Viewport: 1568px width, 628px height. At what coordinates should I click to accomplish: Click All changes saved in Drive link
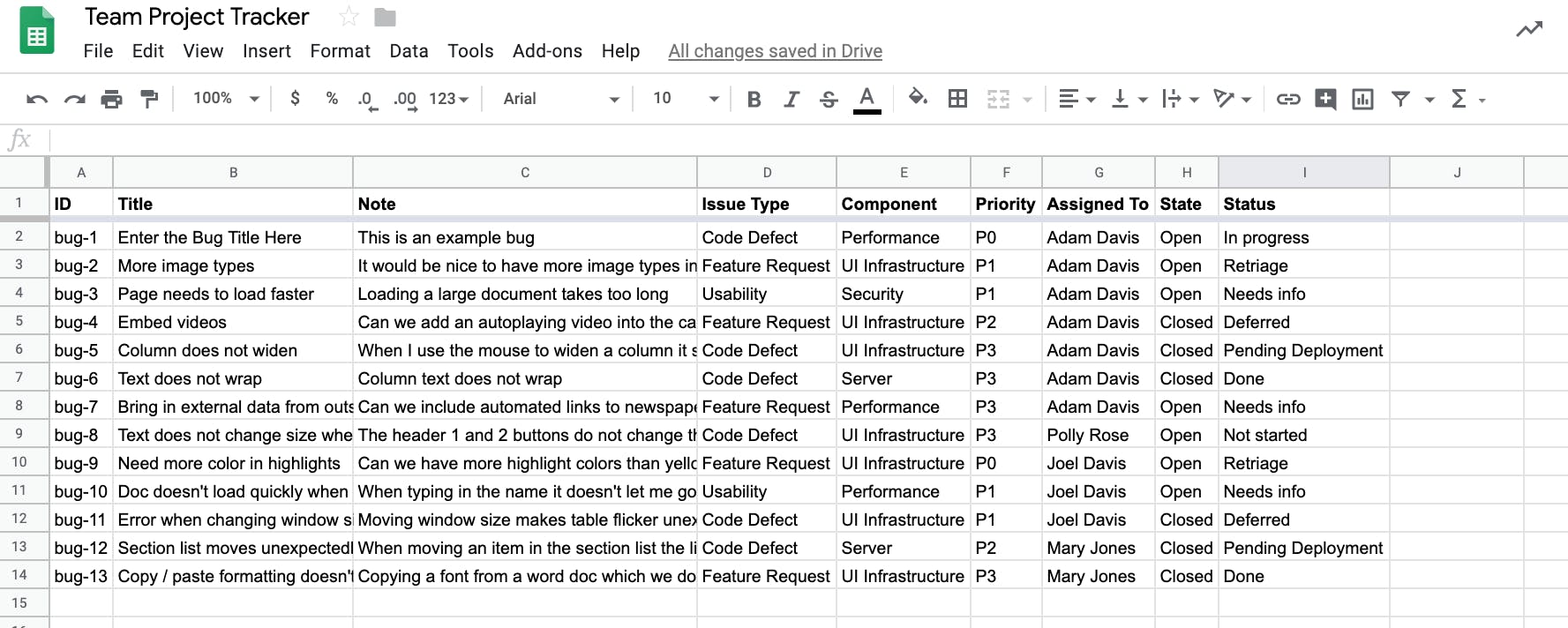[x=775, y=51]
